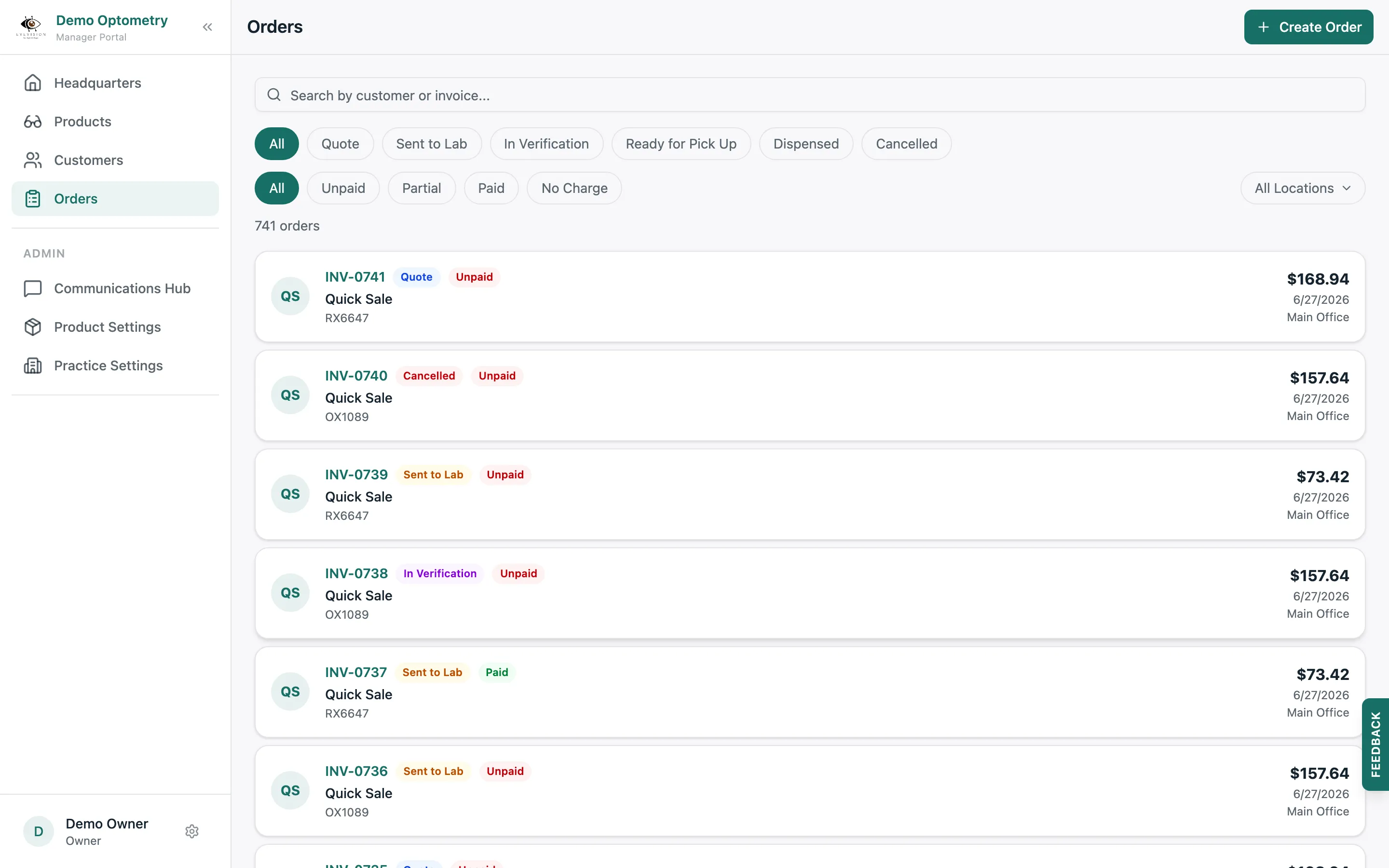Click the Sent to Lab badge on INV-0736

[x=434, y=771]
